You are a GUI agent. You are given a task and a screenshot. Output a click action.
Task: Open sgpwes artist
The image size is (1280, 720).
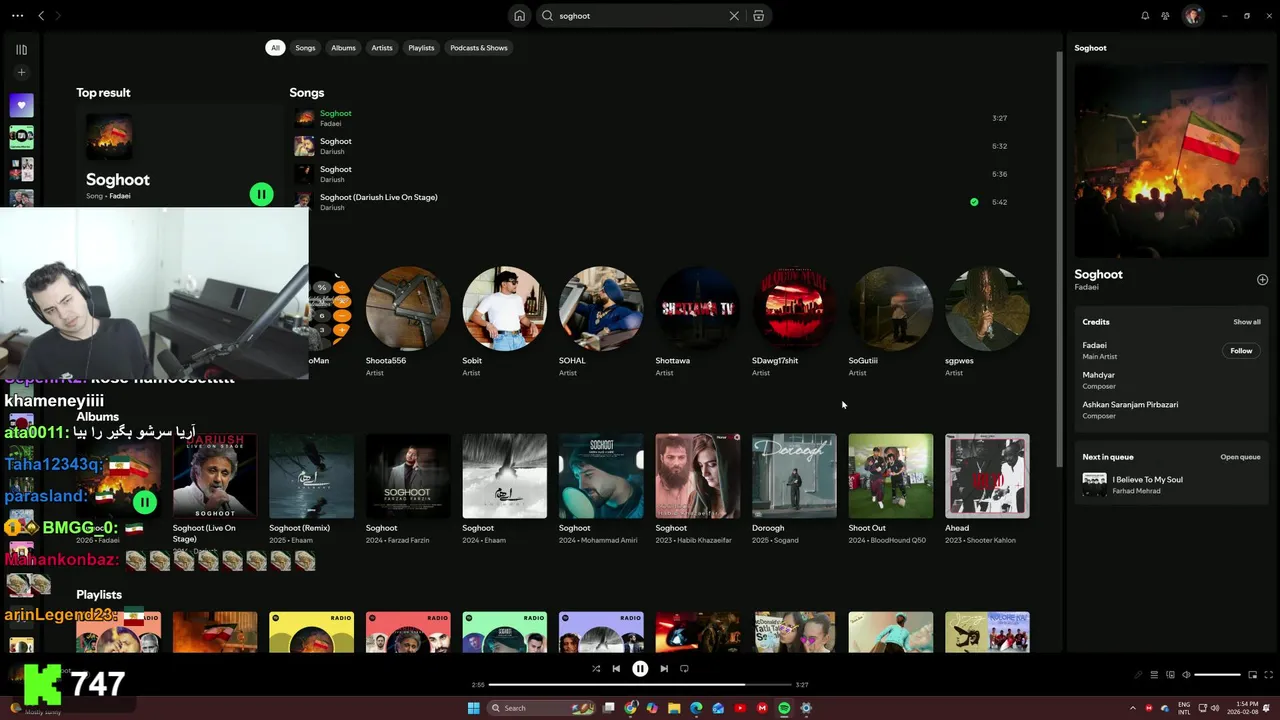987,322
